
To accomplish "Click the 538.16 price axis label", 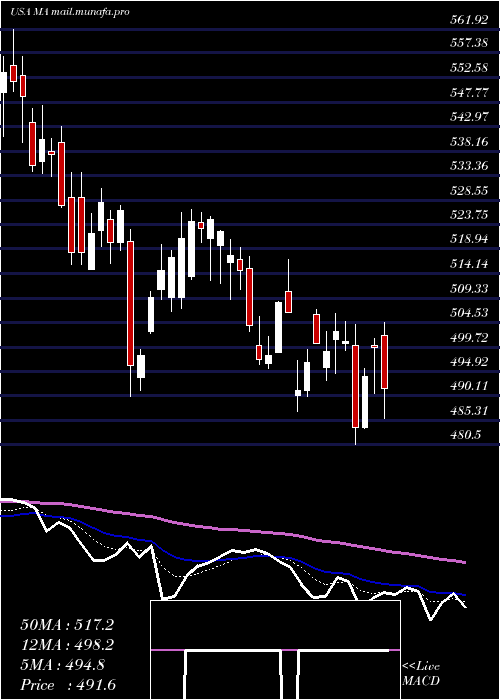I will click(x=468, y=142).
